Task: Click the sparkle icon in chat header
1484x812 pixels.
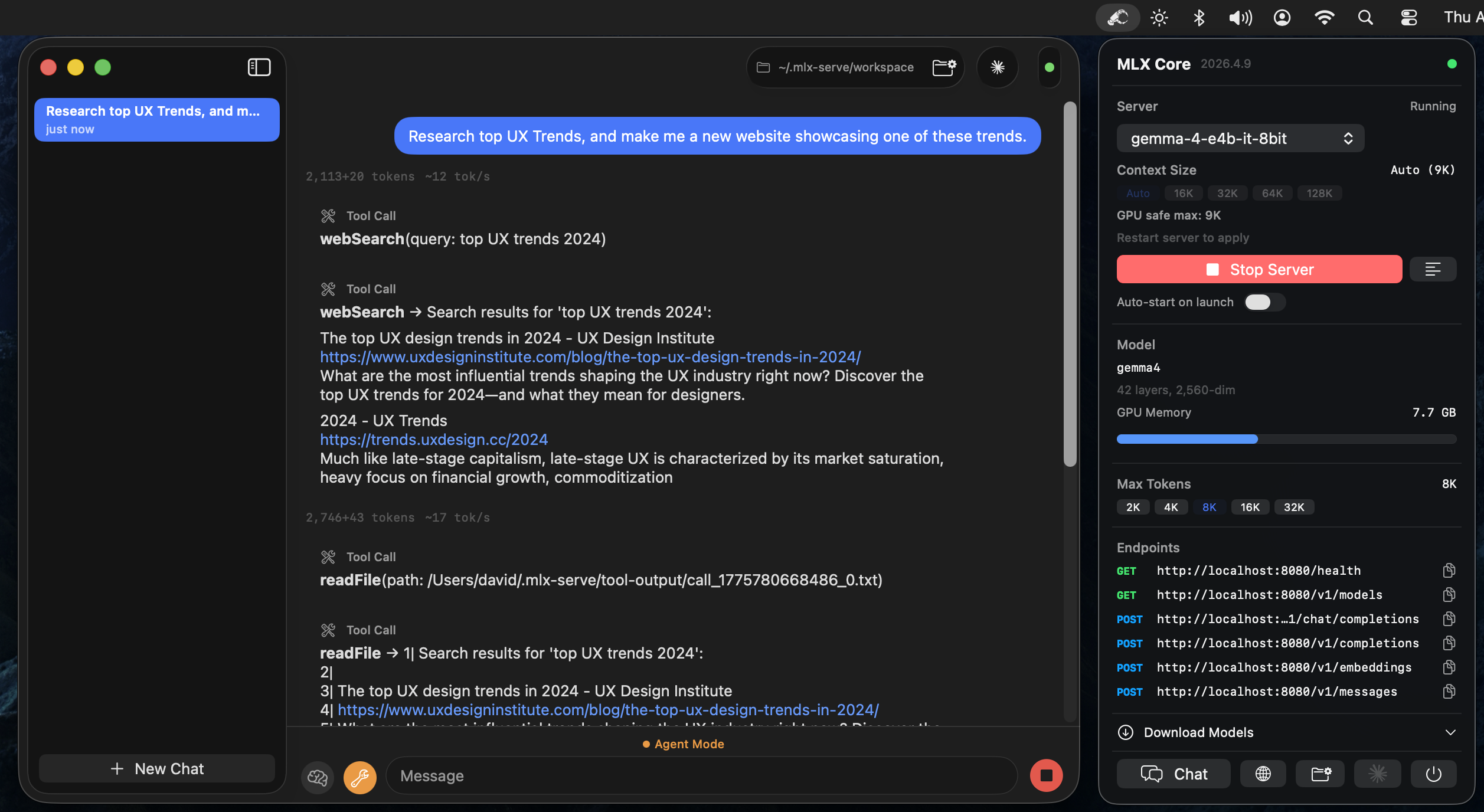Action: (x=997, y=67)
